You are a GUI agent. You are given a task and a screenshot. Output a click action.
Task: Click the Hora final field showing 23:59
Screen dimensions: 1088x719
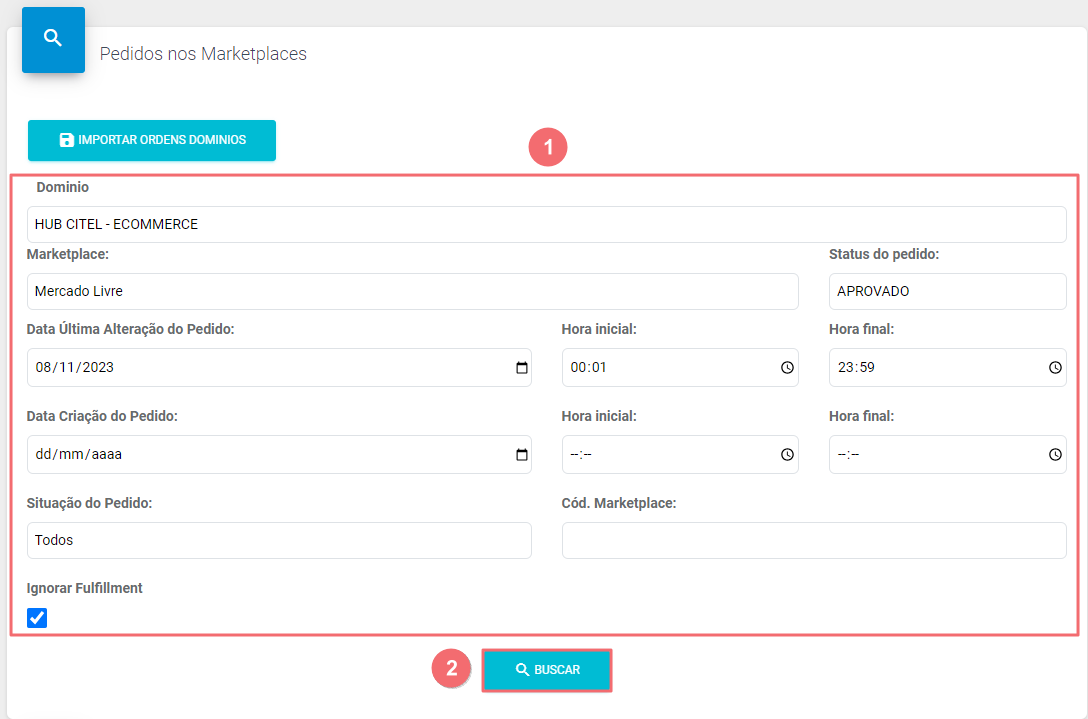pyautogui.click(x=947, y=367)
